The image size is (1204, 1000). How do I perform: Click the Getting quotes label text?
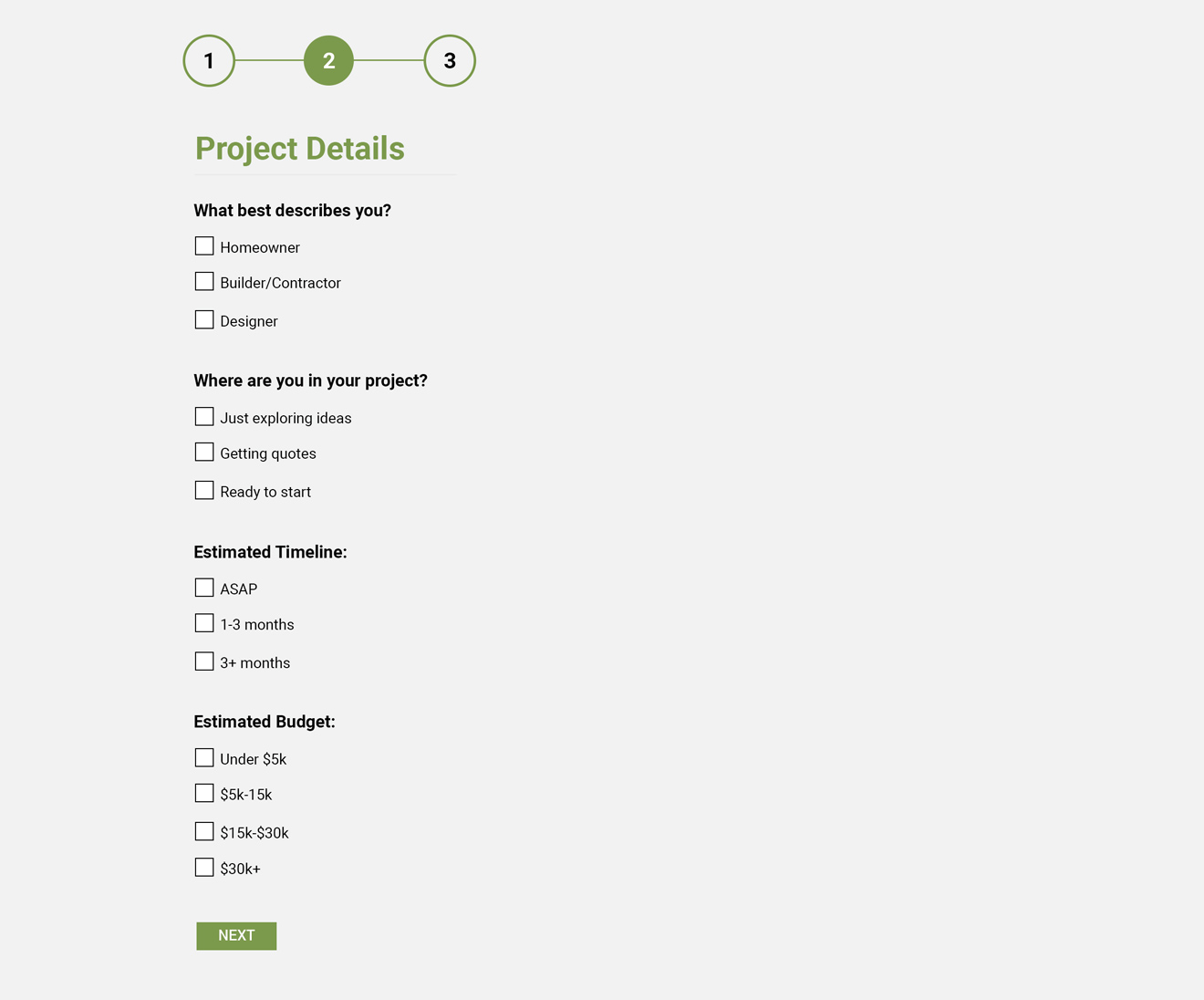click(268, 454)
